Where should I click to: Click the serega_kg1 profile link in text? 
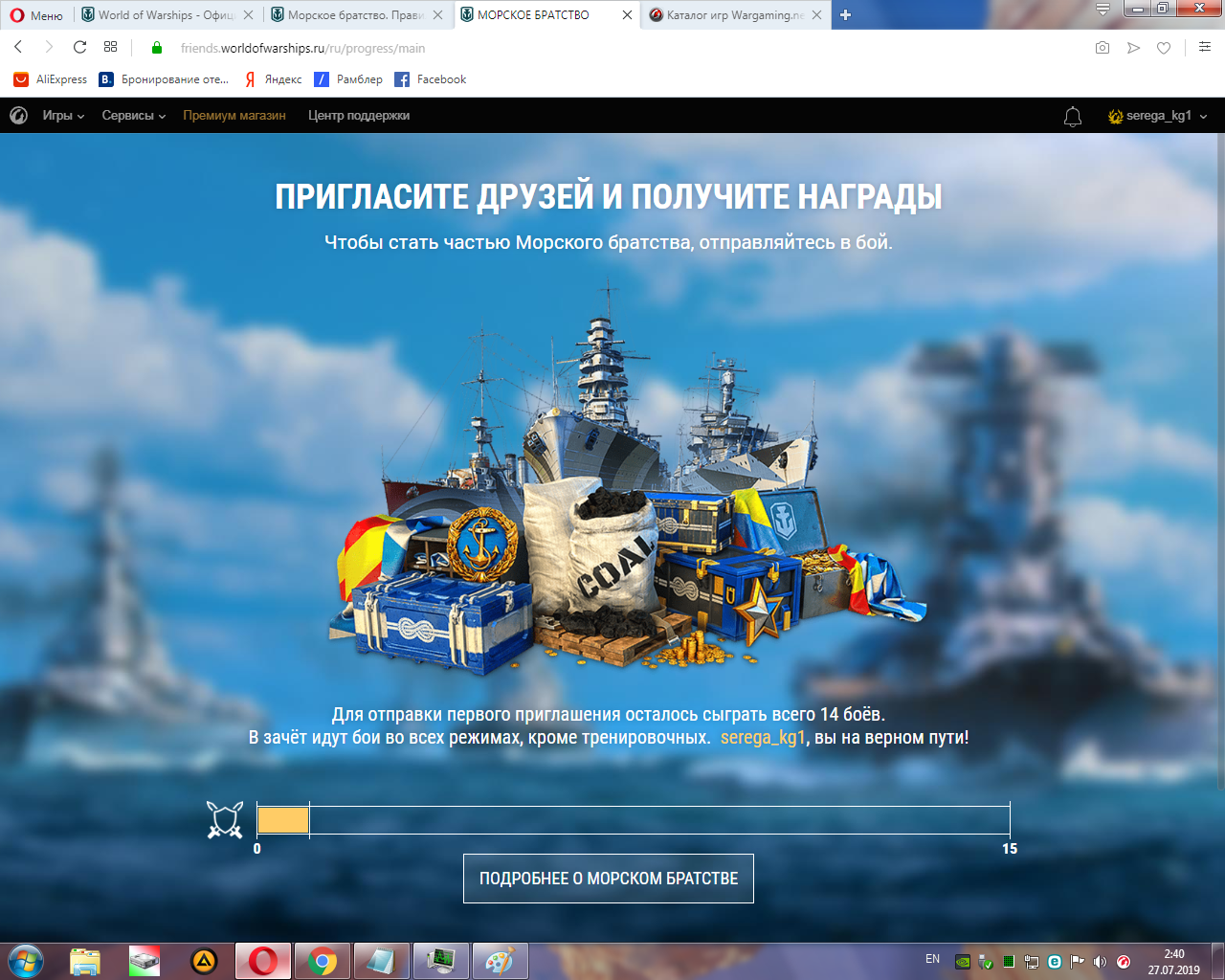(763, 738)
